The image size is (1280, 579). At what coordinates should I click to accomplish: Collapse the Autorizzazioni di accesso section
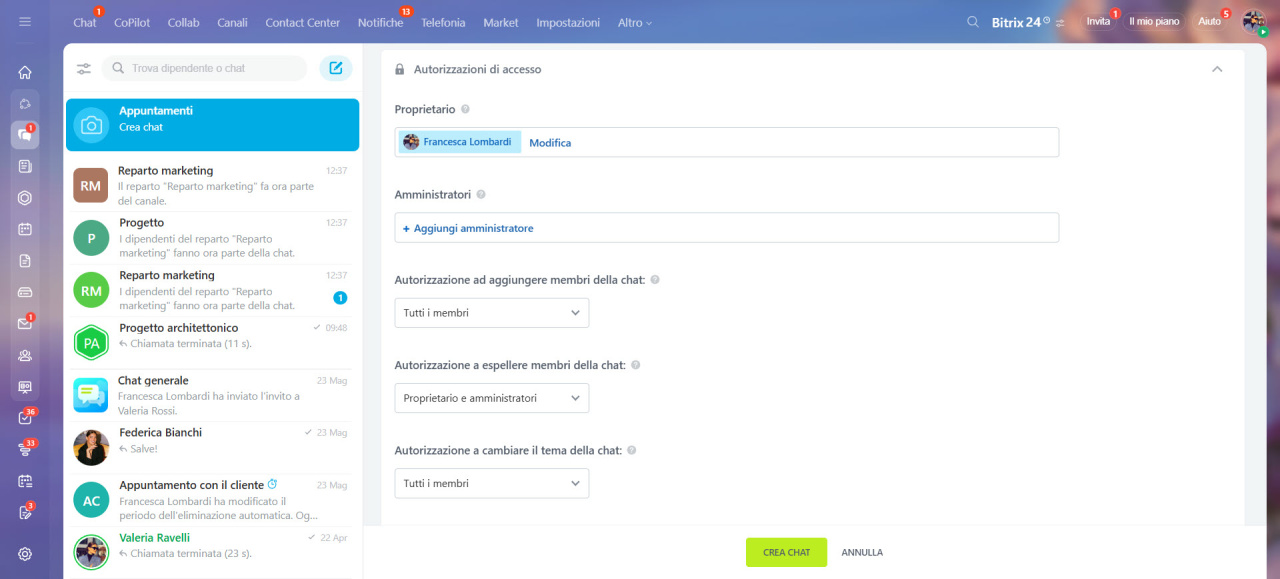click(1217, 69)
